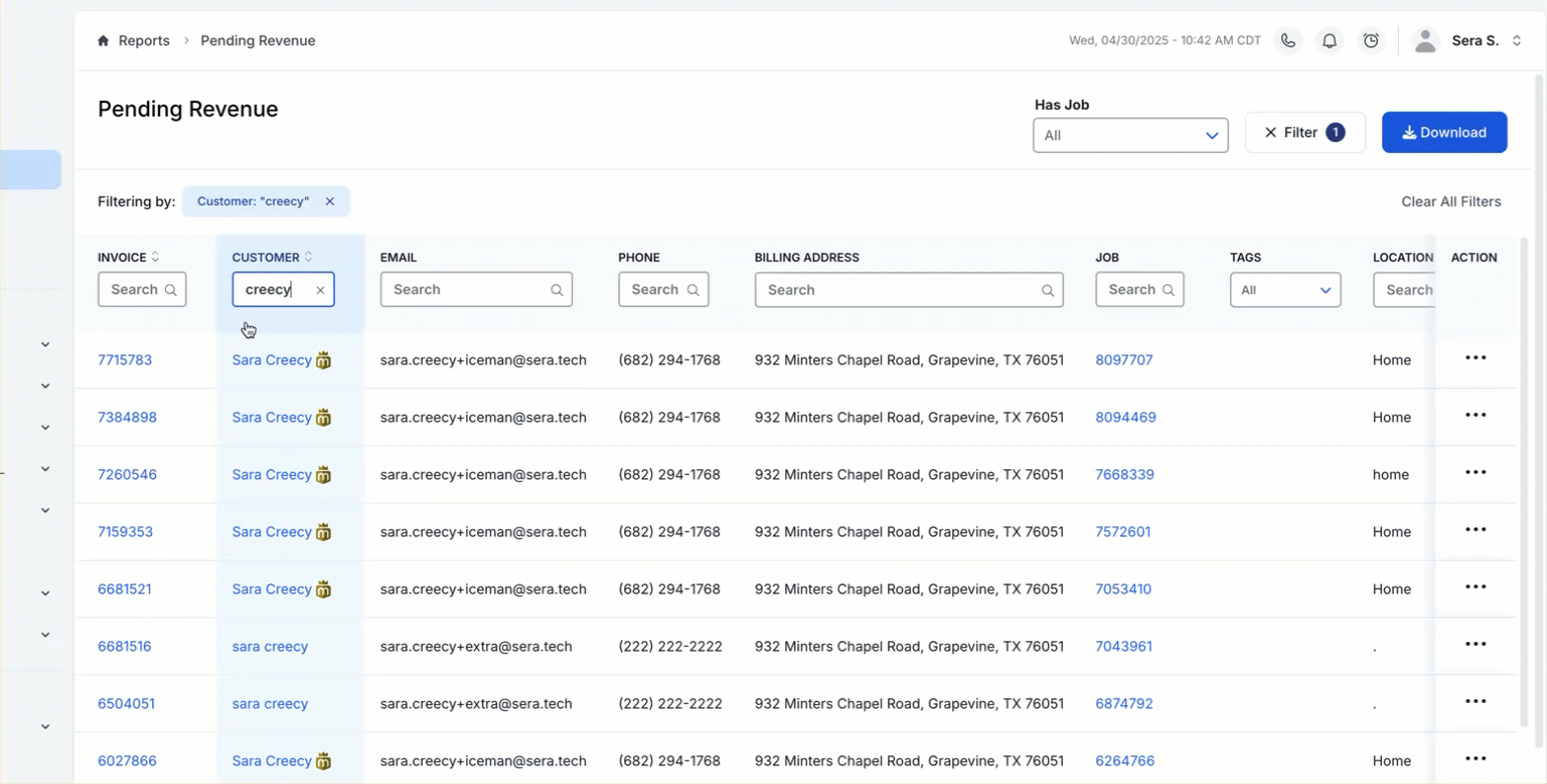
Task: Focus the Phone search field
Action: point(663,289)
